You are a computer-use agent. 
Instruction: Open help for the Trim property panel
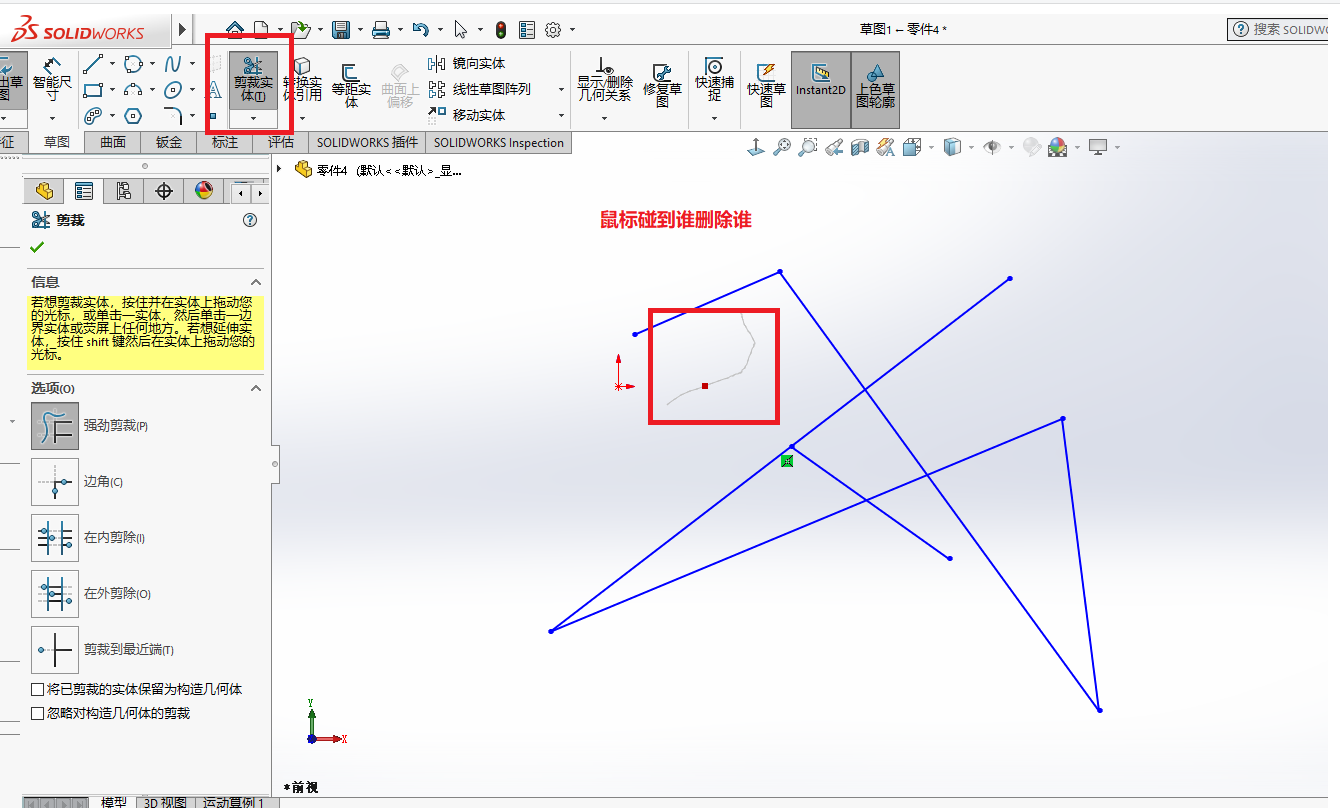pyautogui.click(x=250, y=220)
